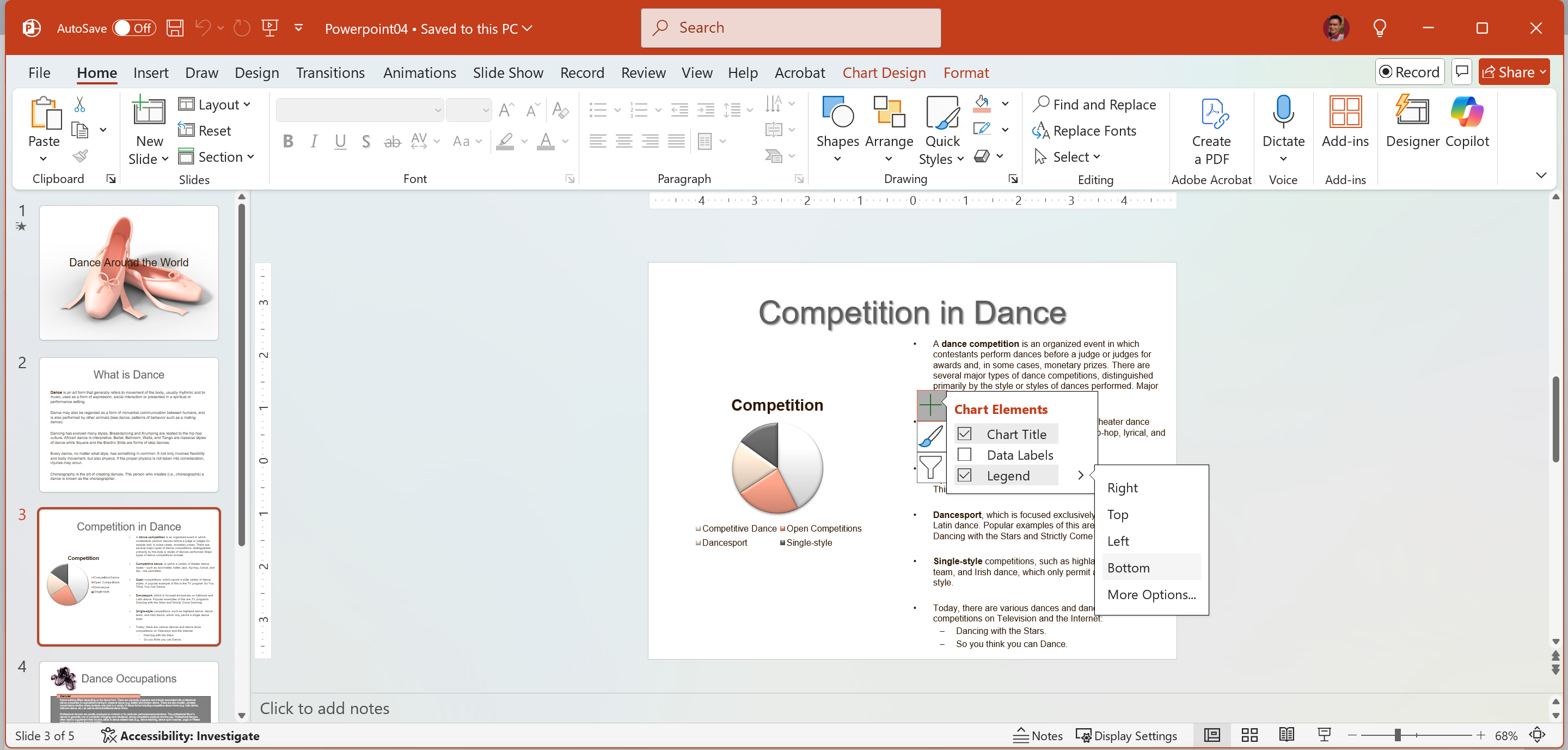Click the Format Painter icon
This screenshot has height=750, width=1568.
click(x=79, y=156)
